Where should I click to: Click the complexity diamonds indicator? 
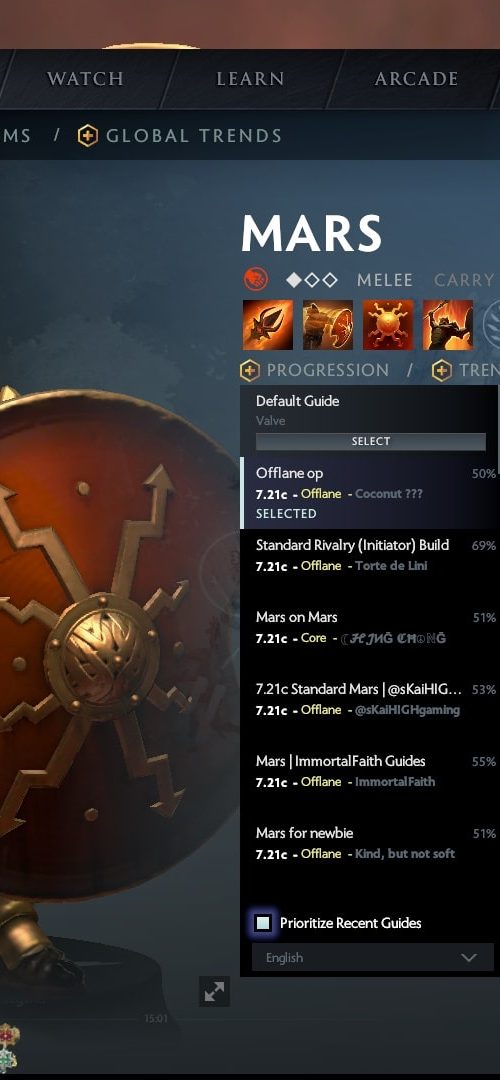coord(312,280)
